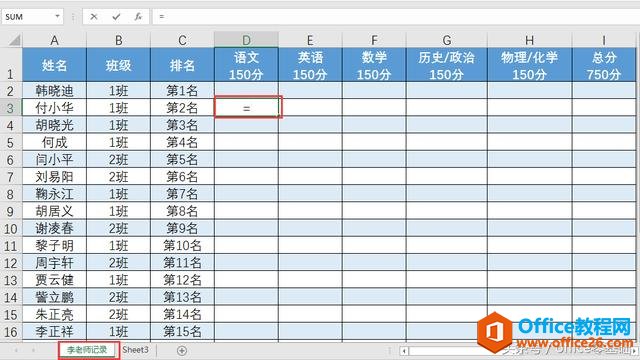The width and height of the screenshot is (640, 360).
Task: Click the 第10名 ranking cell
Action: tap(182, 245)
